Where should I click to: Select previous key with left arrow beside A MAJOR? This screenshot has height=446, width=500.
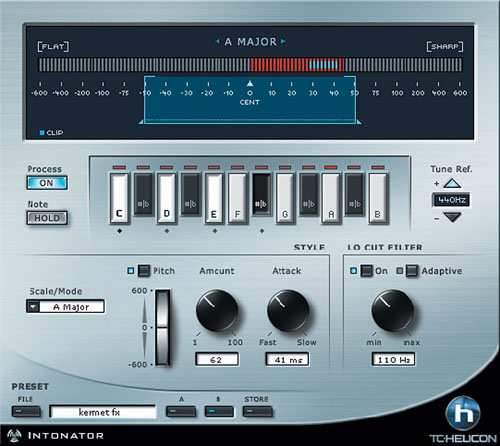(217, 41)
